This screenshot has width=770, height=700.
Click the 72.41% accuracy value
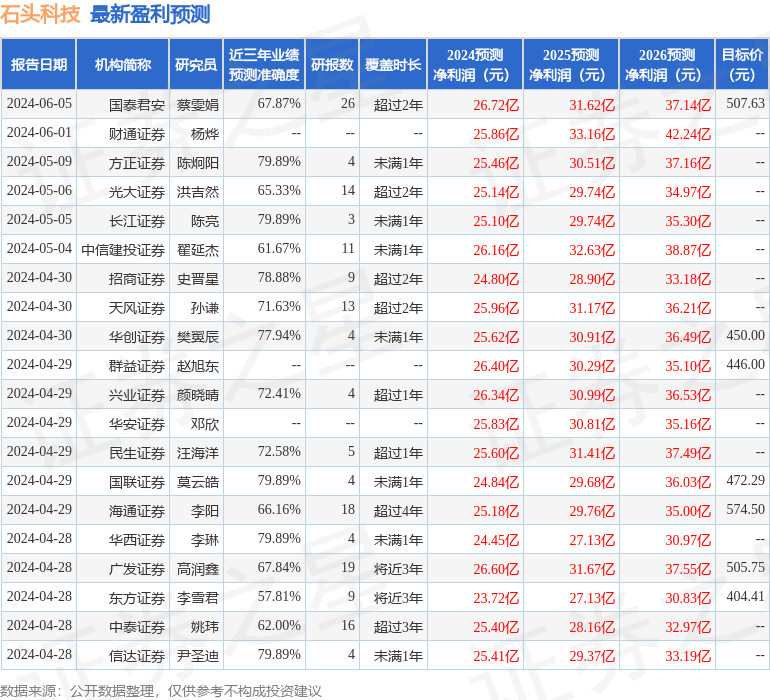click(x=279, y=393)
